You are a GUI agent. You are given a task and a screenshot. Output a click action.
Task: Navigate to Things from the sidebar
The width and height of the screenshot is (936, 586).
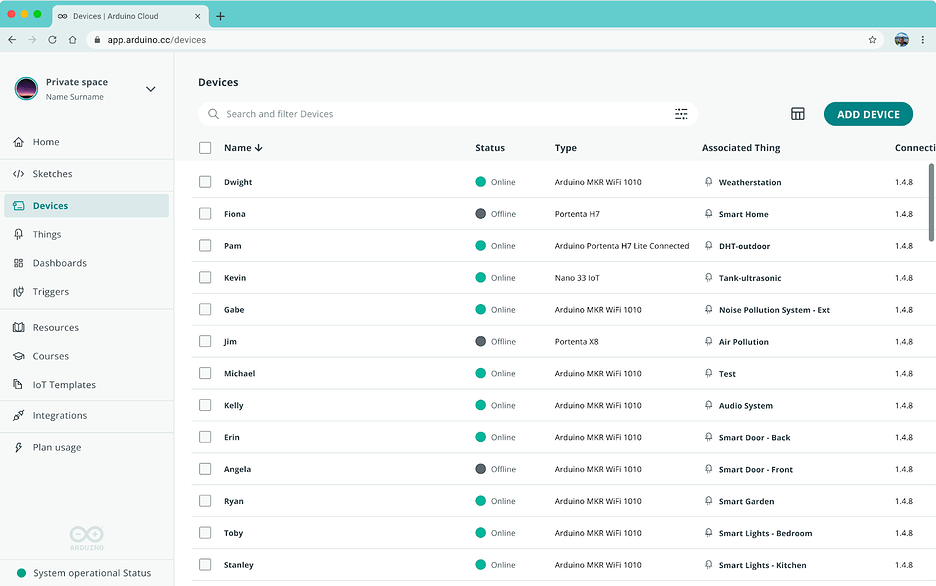[49, 233]
